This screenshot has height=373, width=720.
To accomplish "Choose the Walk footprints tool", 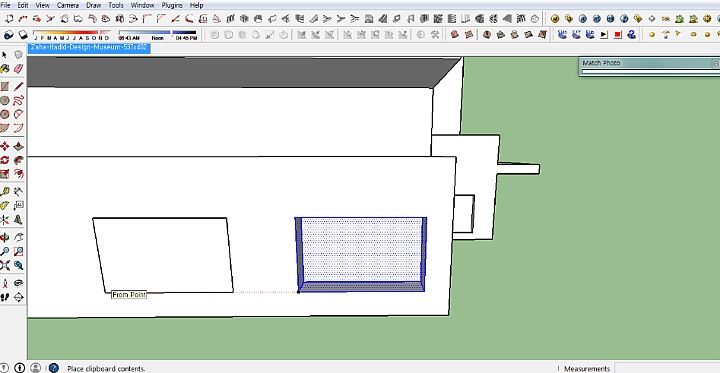I will [5, 297].
